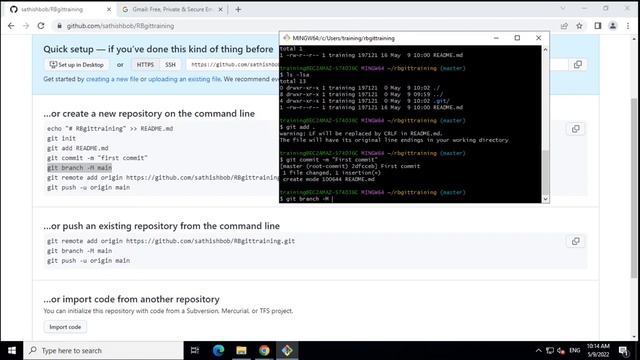Viewport: 640px width, 360px height.
Task: Click the browser forward arrow
Action: click(26, 26)
